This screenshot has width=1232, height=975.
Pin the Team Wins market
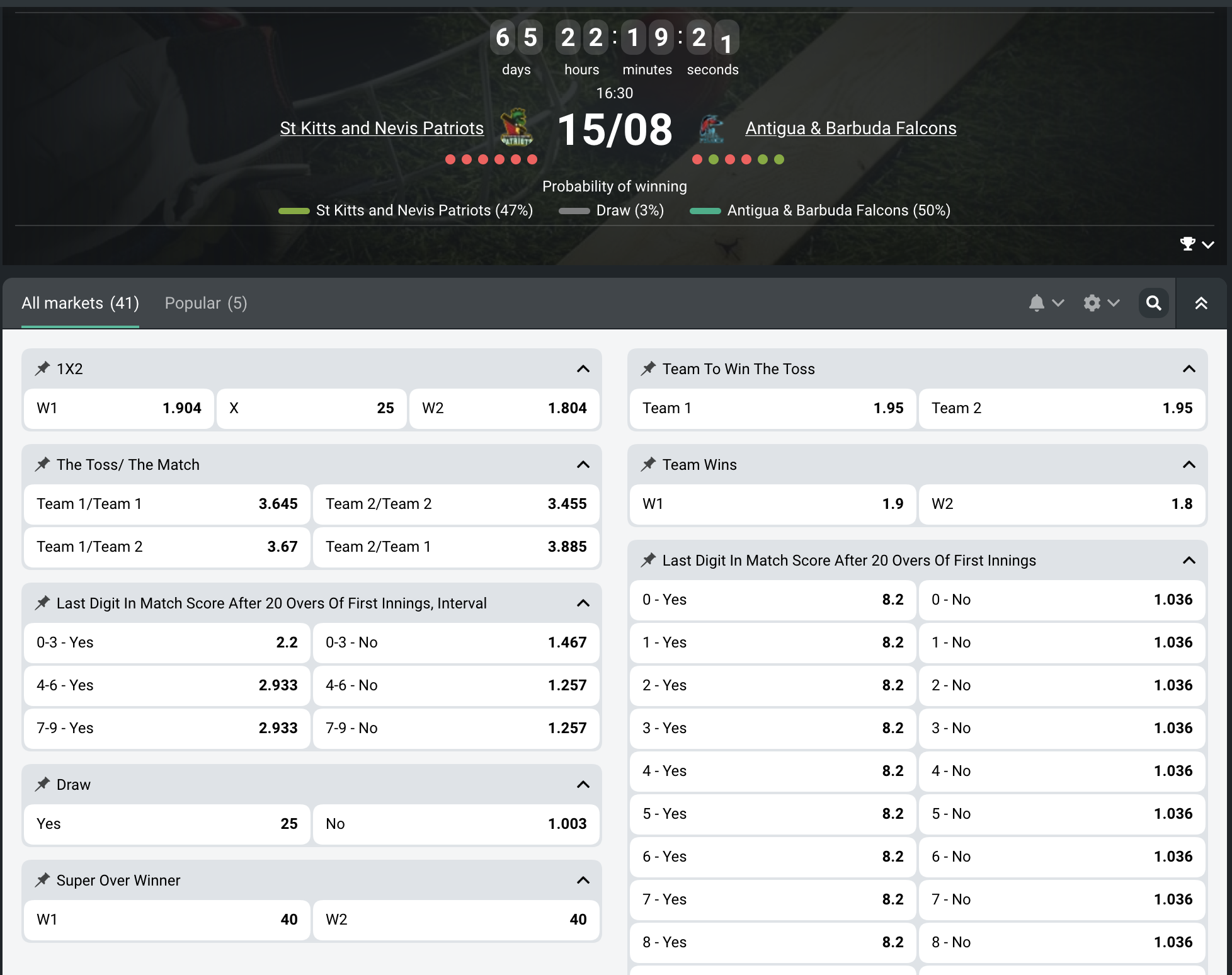(648, 464)
